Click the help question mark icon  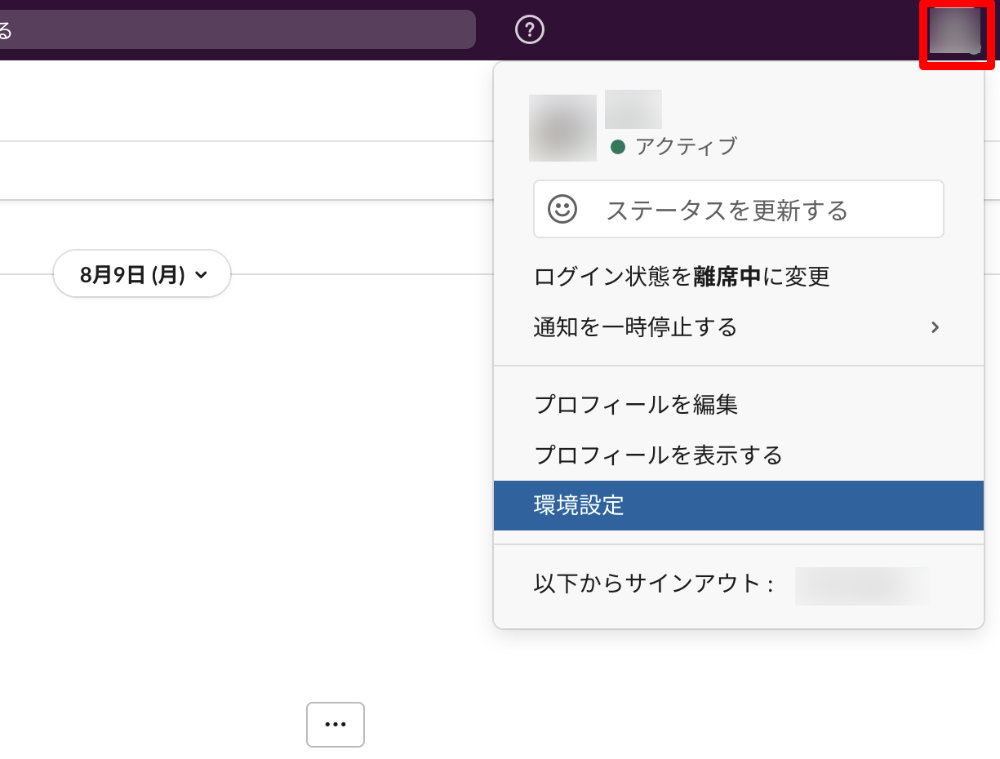pyautogui.click(x=529, y=30)
